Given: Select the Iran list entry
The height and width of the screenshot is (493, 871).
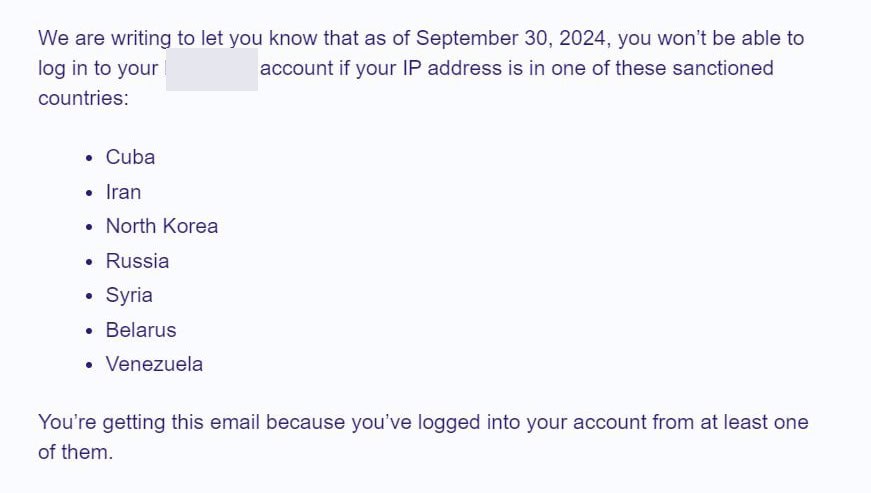Looking at the screenshot, I should 123,192.
